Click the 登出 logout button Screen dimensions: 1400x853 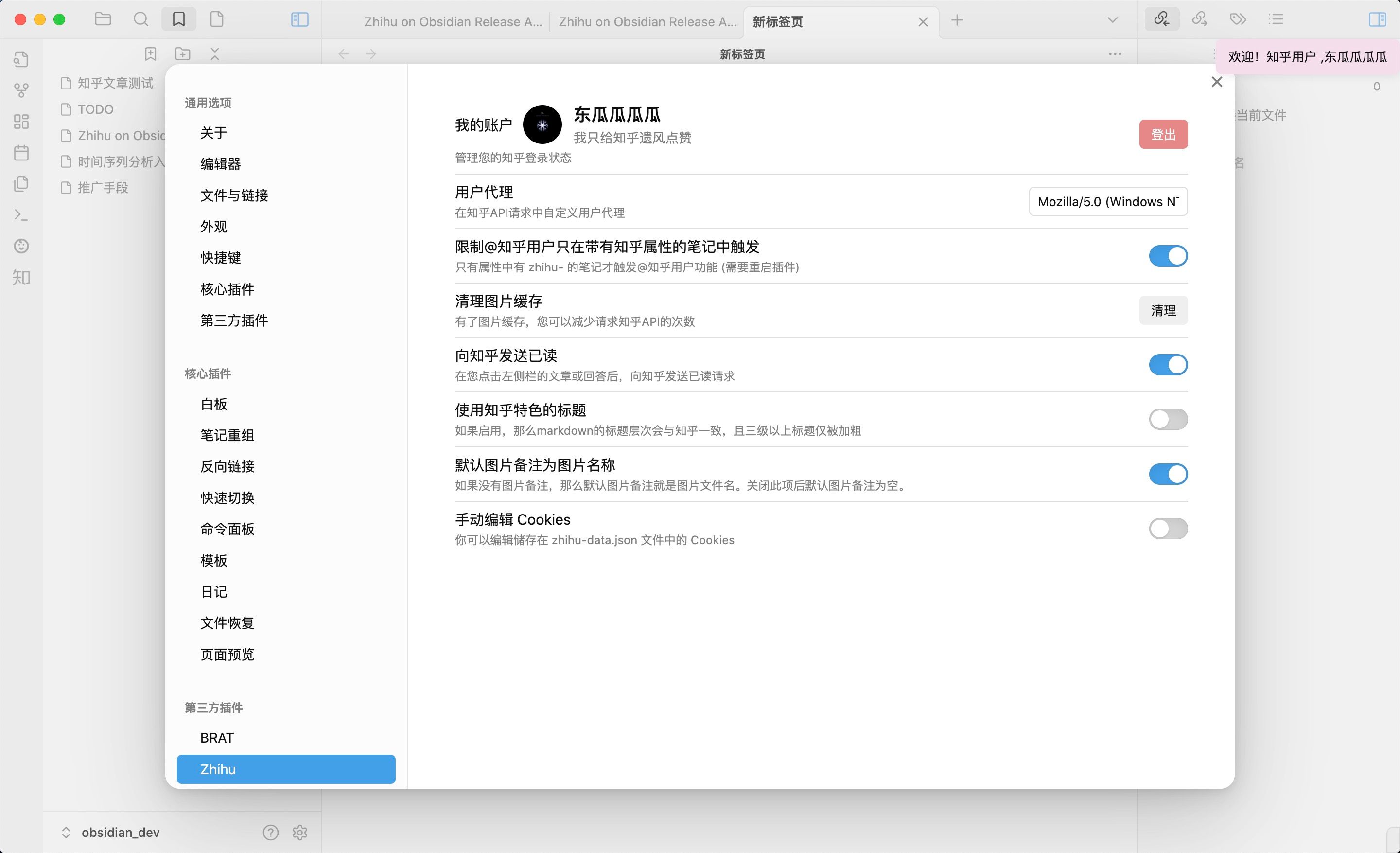(x=1163, y=134)
